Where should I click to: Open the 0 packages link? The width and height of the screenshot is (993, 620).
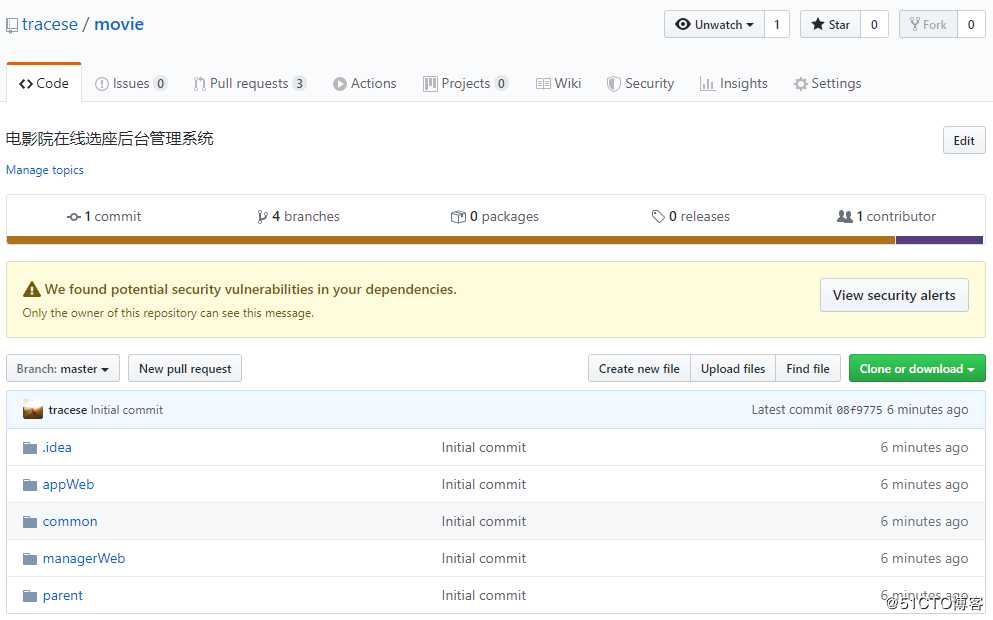pyautogui.click(x=495, y=216)
